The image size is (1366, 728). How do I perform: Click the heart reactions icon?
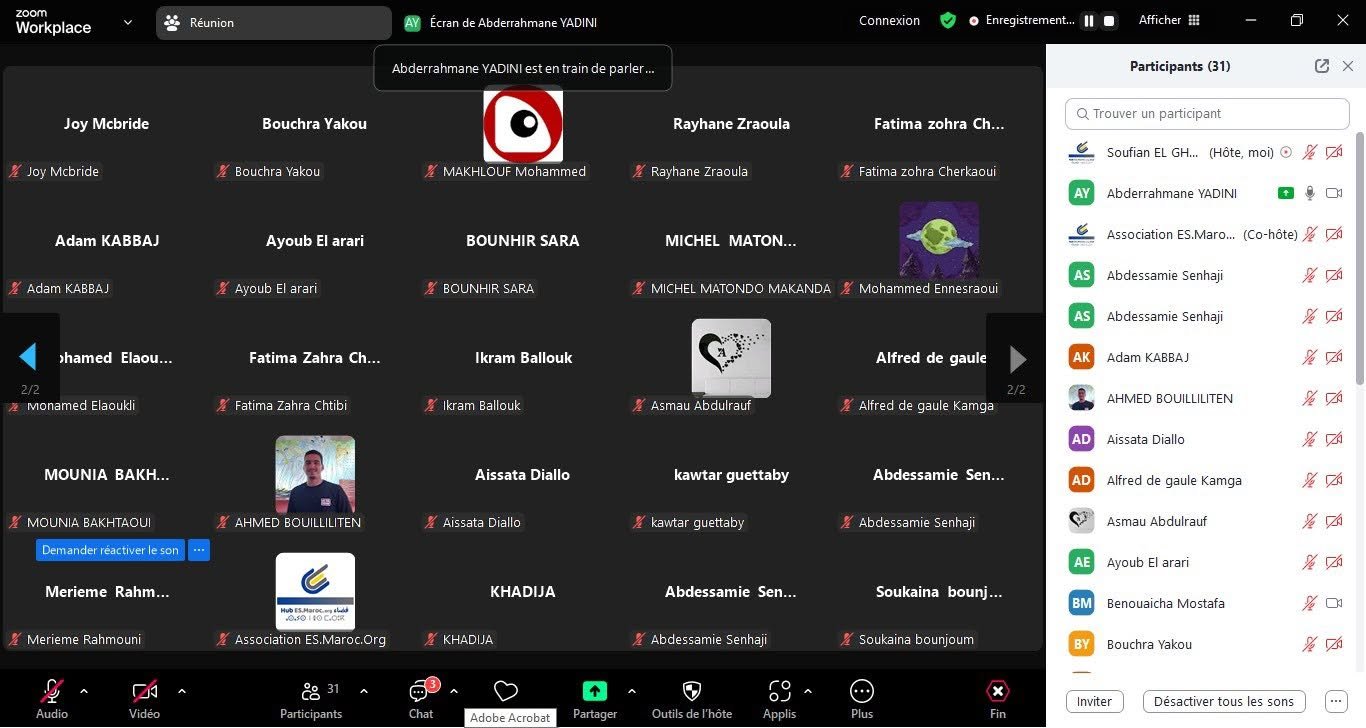506,691
